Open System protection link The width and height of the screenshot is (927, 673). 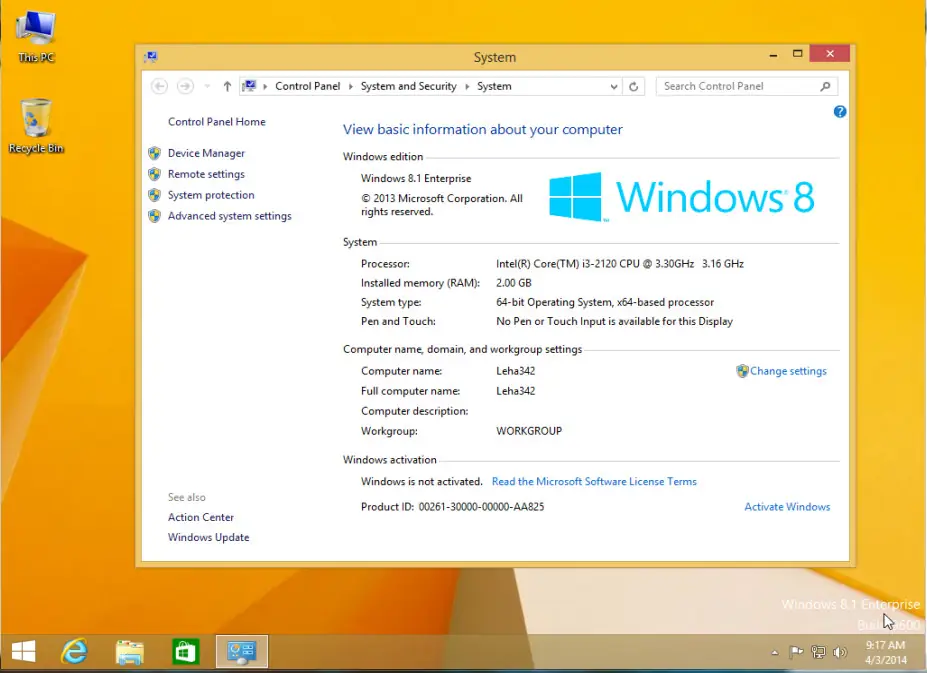(210, 195)
